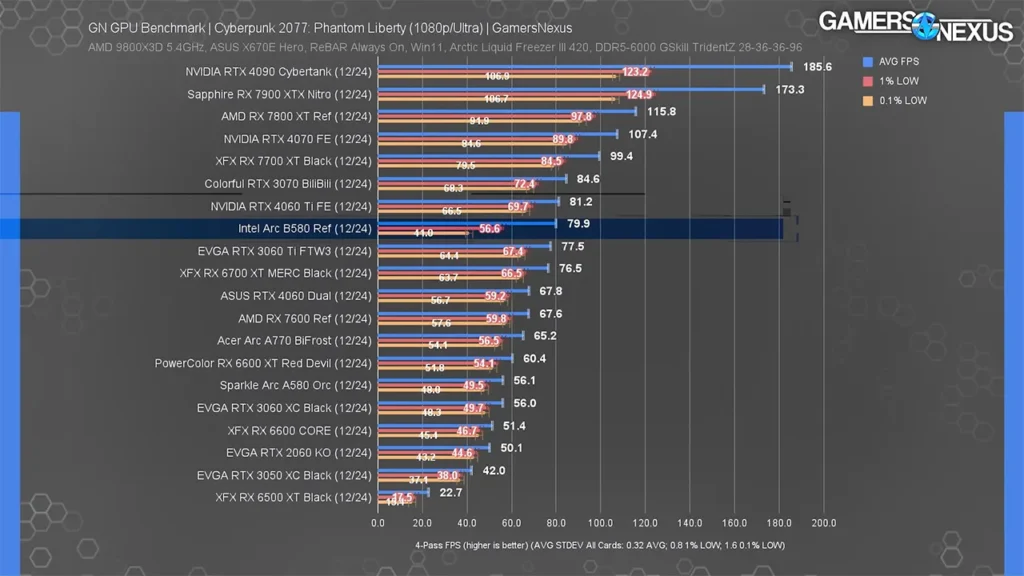Viewport: 1024px width, 576px height.
Task: Select the 'Sparkle Arc A580 Orc (12/24)' label
Action: (x=295, y=385)
